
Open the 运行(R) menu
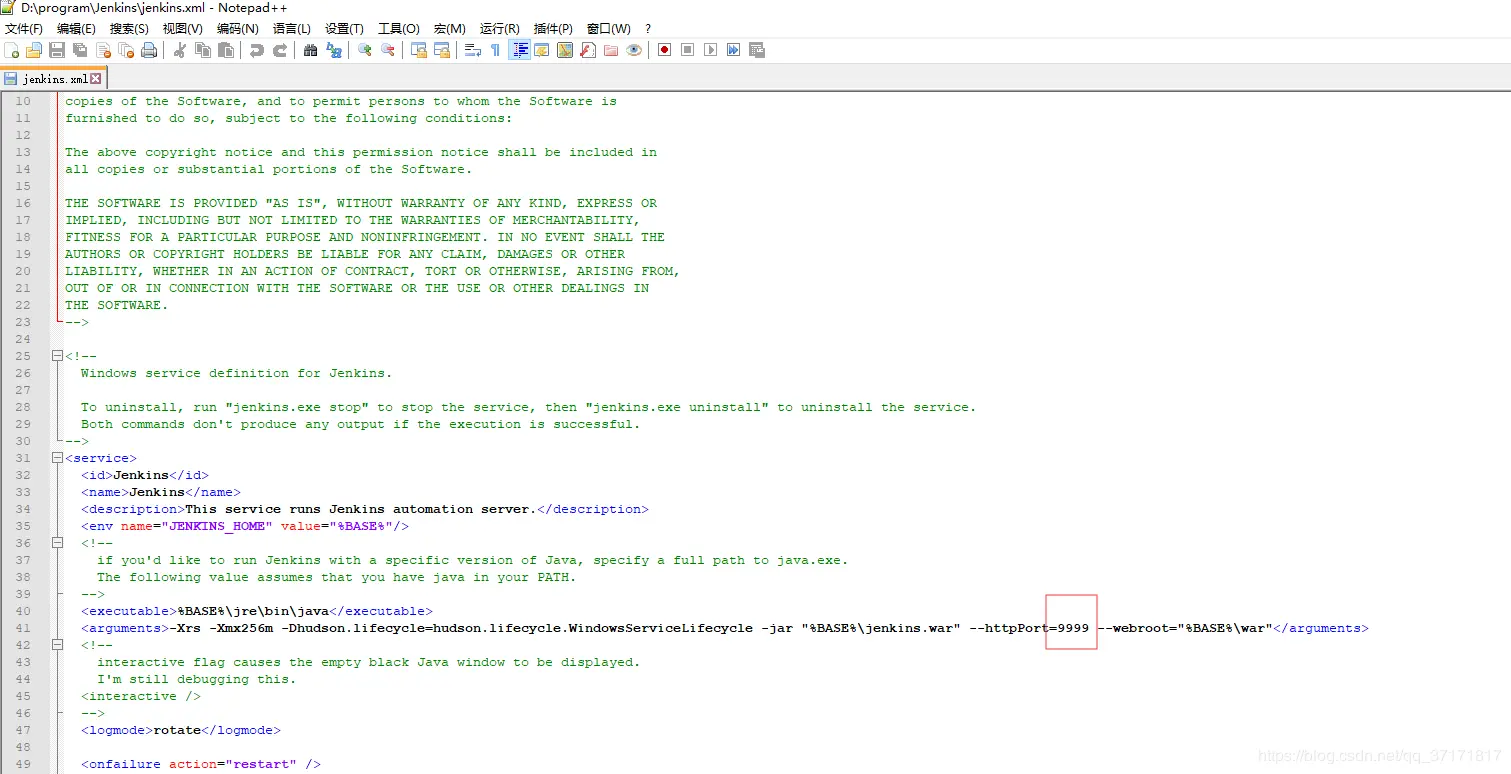click(499, 28)
